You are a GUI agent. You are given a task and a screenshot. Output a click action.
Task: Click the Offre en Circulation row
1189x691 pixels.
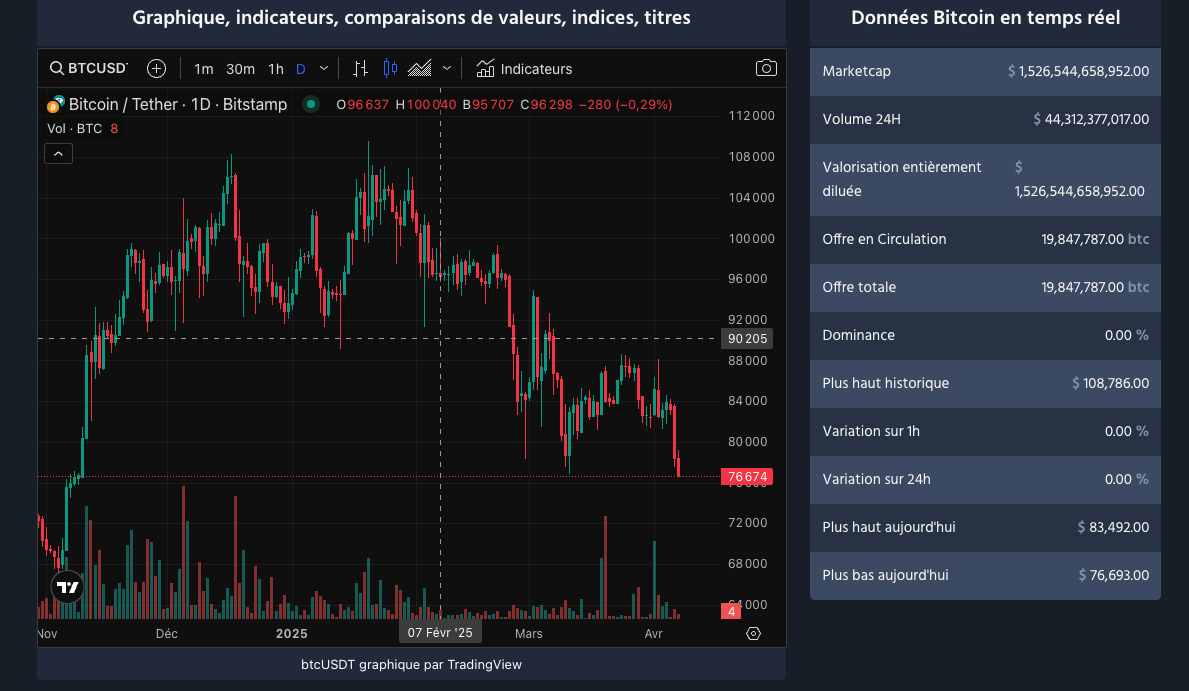[x=985, y=239]
